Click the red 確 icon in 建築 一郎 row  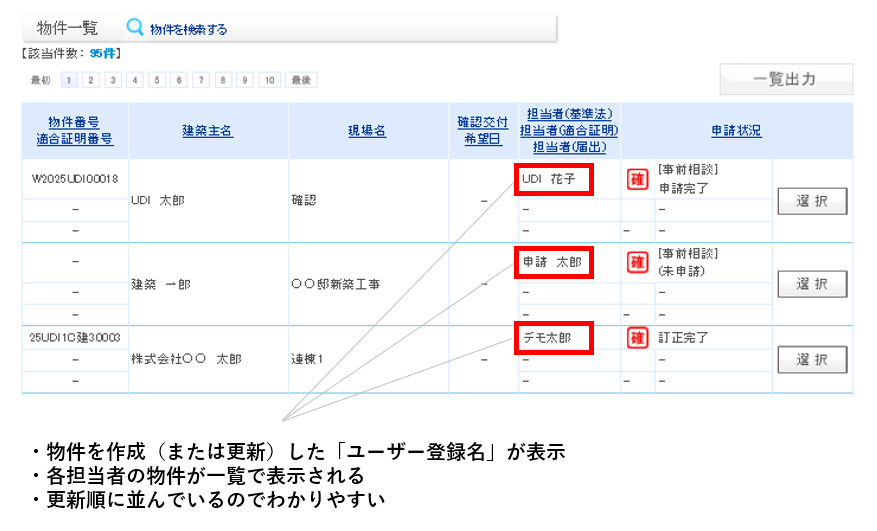636,262
